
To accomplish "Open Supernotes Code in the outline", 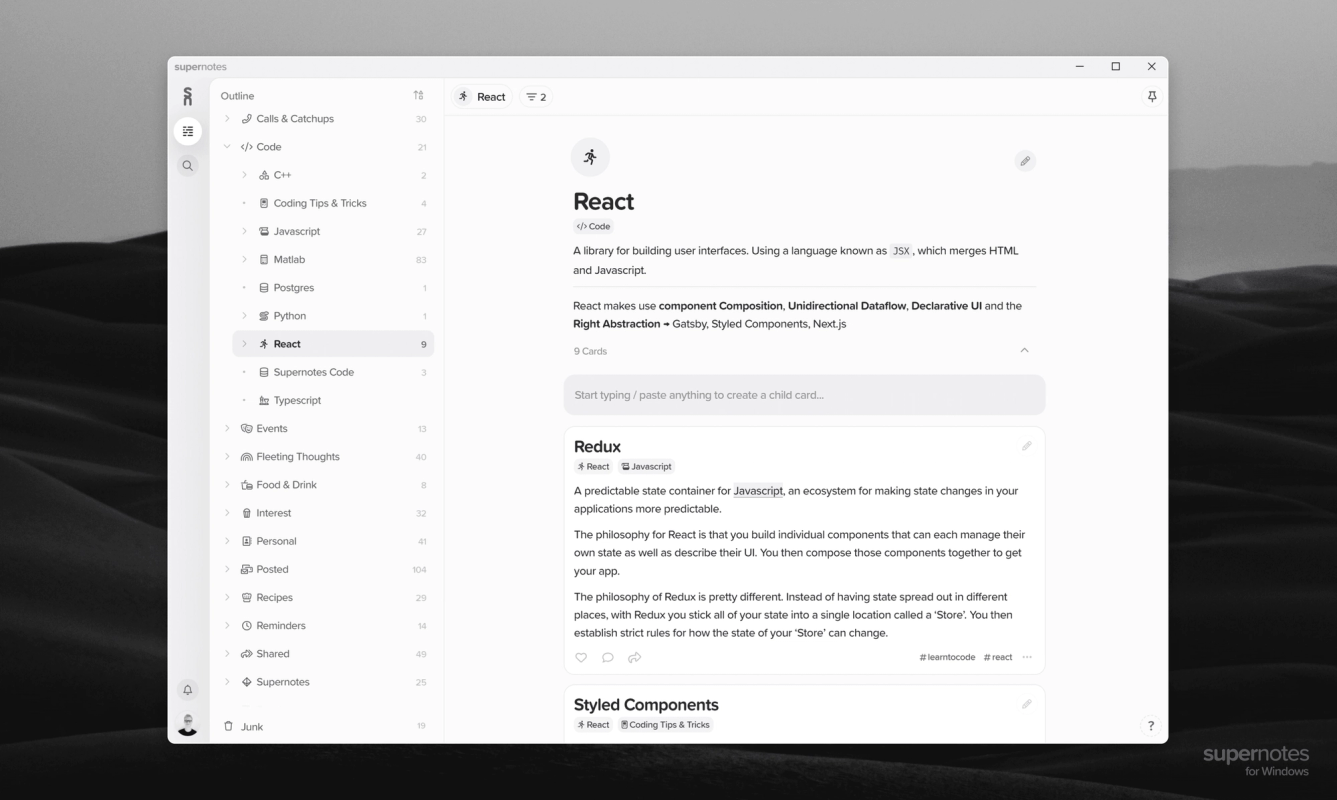I will pyautogui.click(x=333, y=372).
